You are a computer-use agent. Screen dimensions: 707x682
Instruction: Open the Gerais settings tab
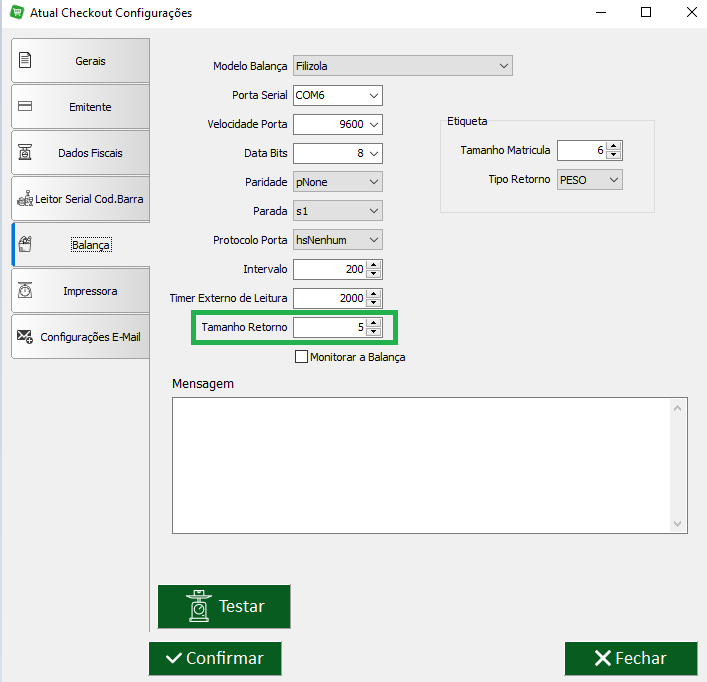[x=80, y=60]
